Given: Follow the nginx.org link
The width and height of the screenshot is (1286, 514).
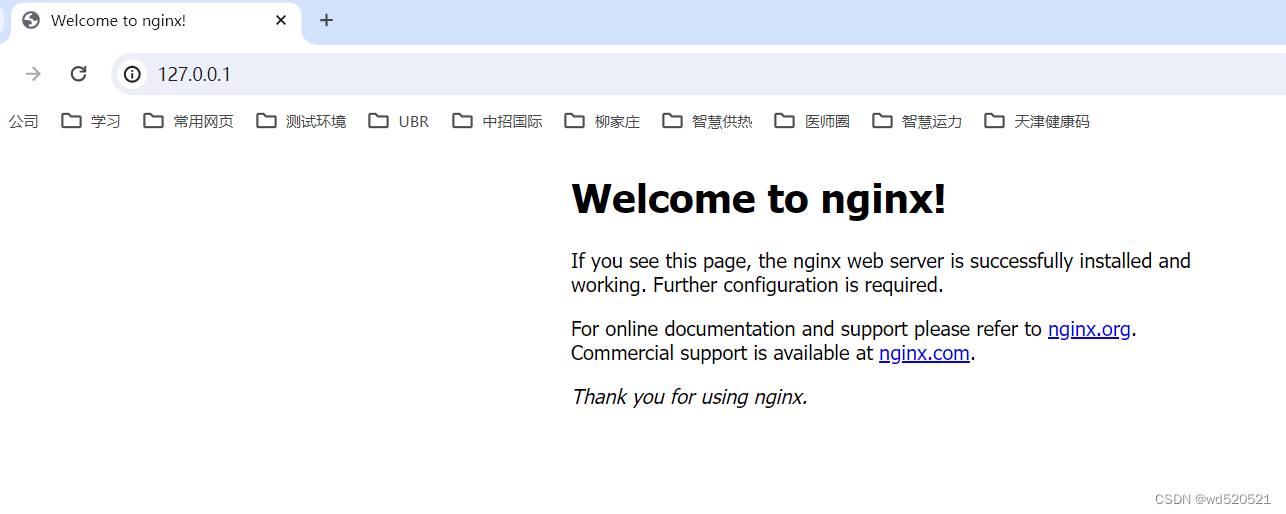Looking at the screenshot, I should (x=1089, y=329).
